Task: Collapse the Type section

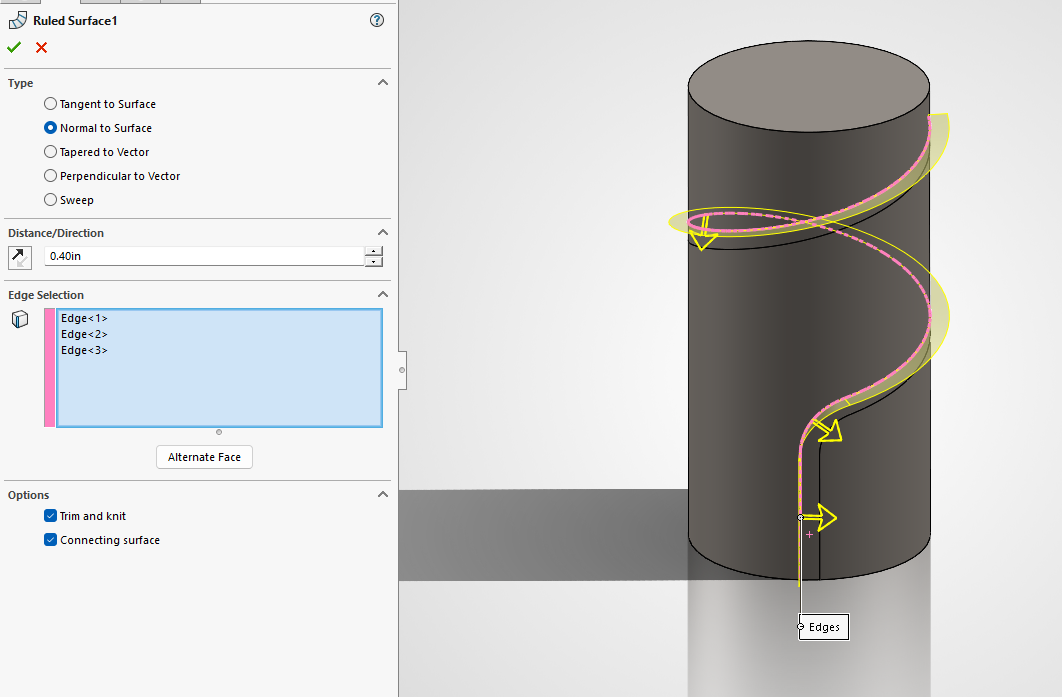Action: (383, 83)
